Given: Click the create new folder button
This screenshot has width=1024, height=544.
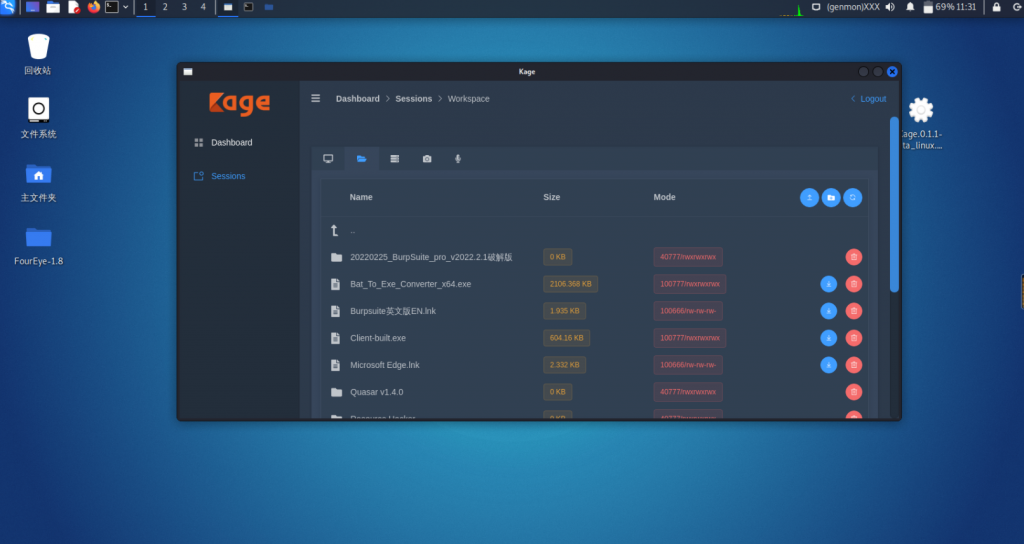Looking at the screenshot, I should click(x=831, y=197).
